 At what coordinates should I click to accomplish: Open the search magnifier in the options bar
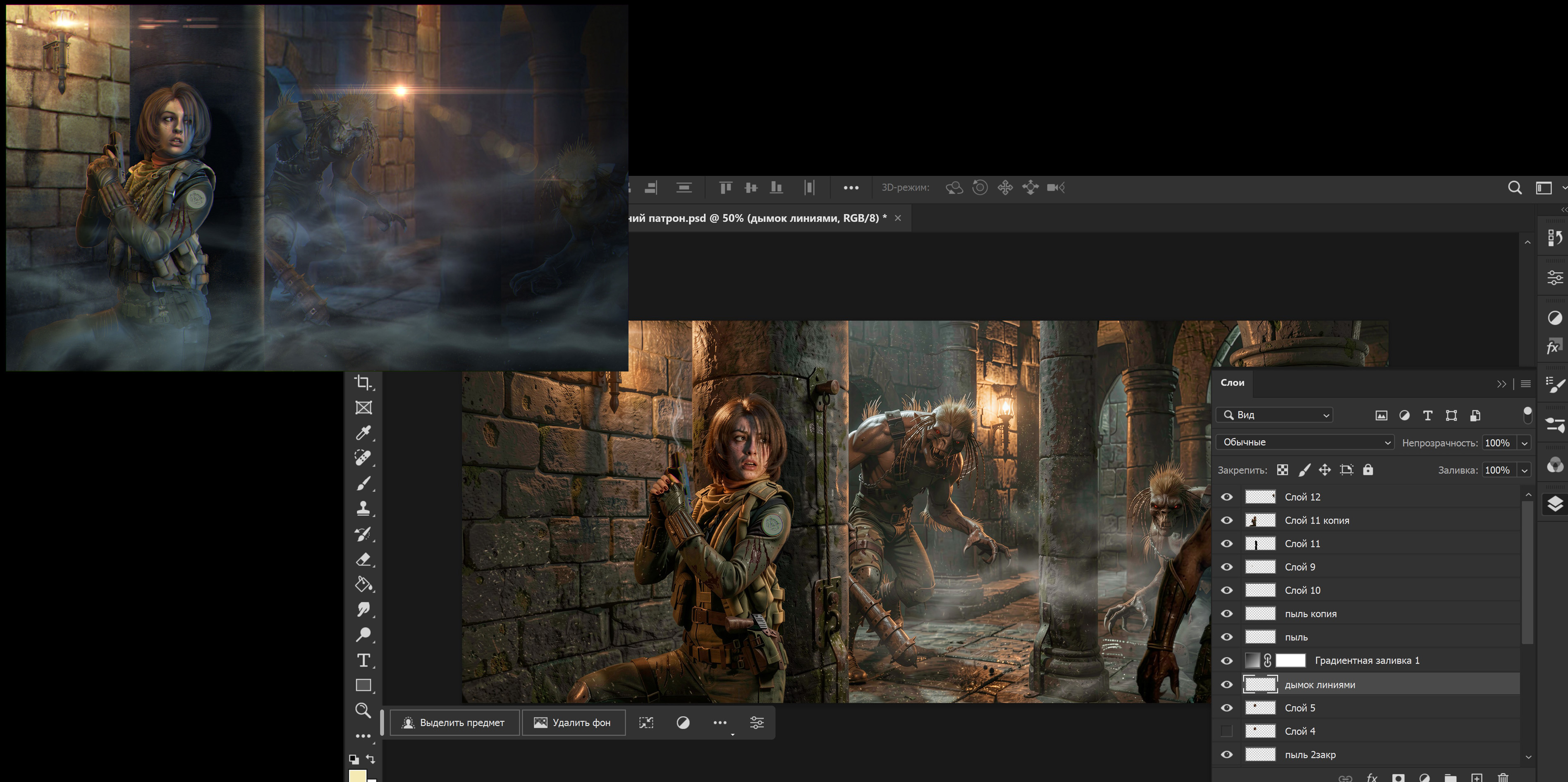point(1515,187)
